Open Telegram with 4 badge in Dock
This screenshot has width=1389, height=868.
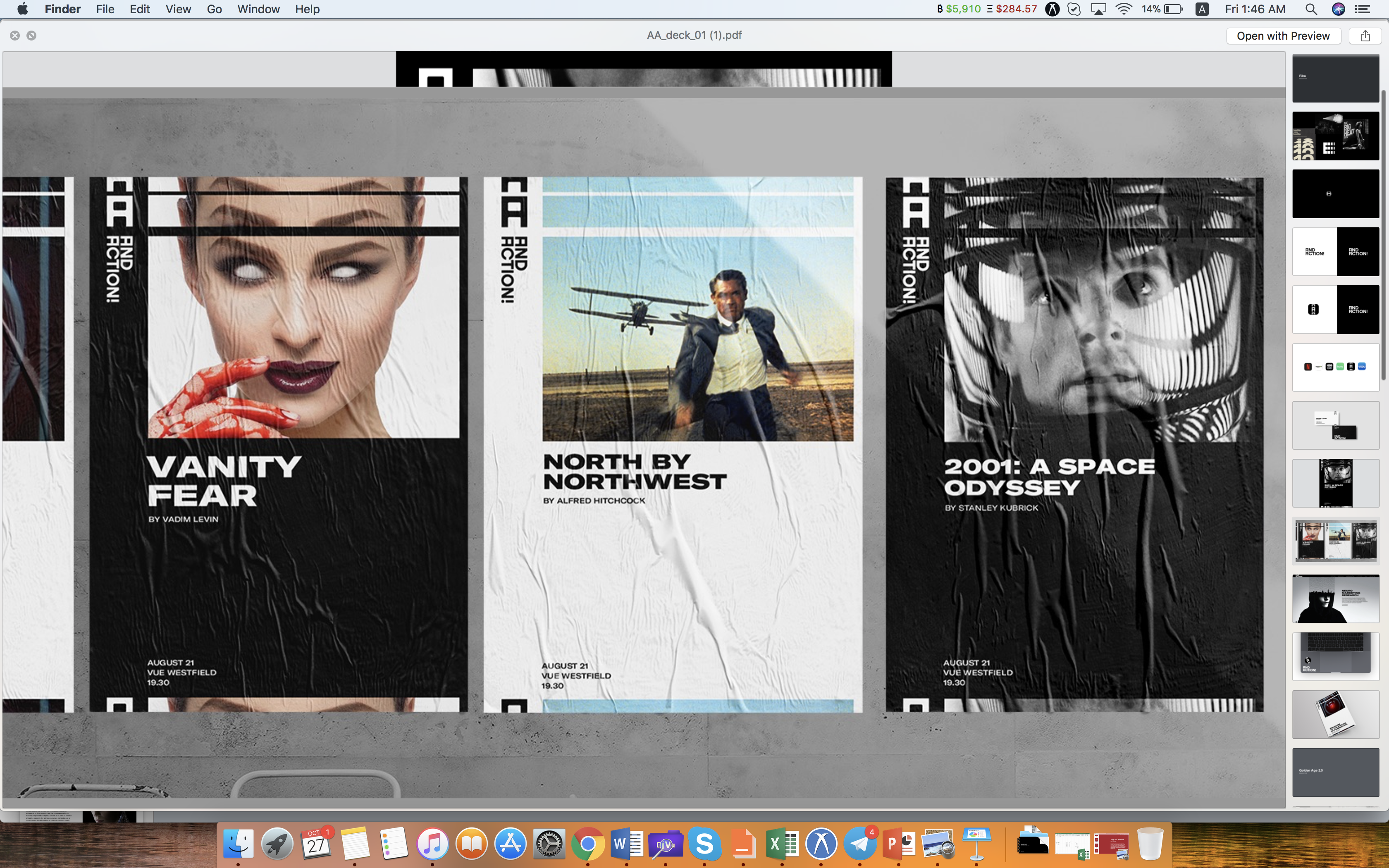click(860, 844)
